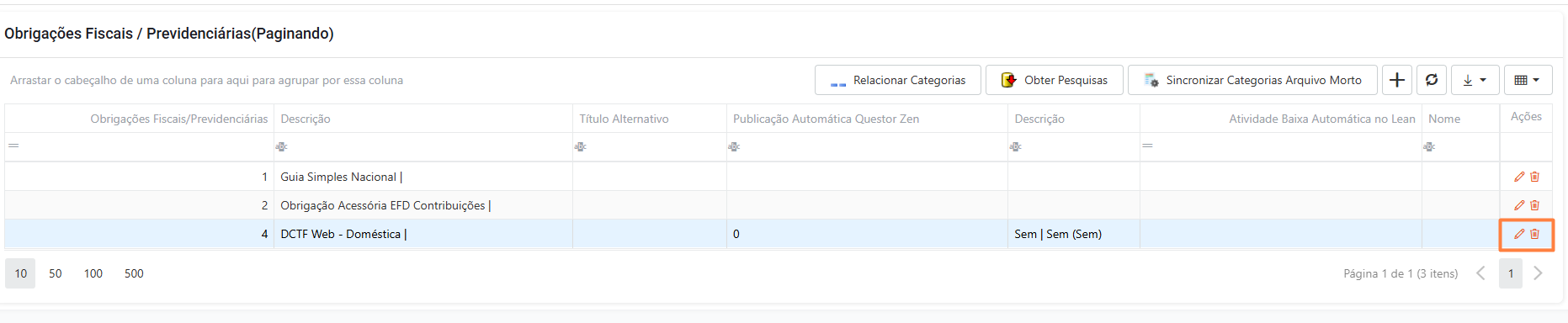The width and height of the screenshot is (1568, 323).
Task: Add a new record with plus button
Action: (x=1397, y=80)
